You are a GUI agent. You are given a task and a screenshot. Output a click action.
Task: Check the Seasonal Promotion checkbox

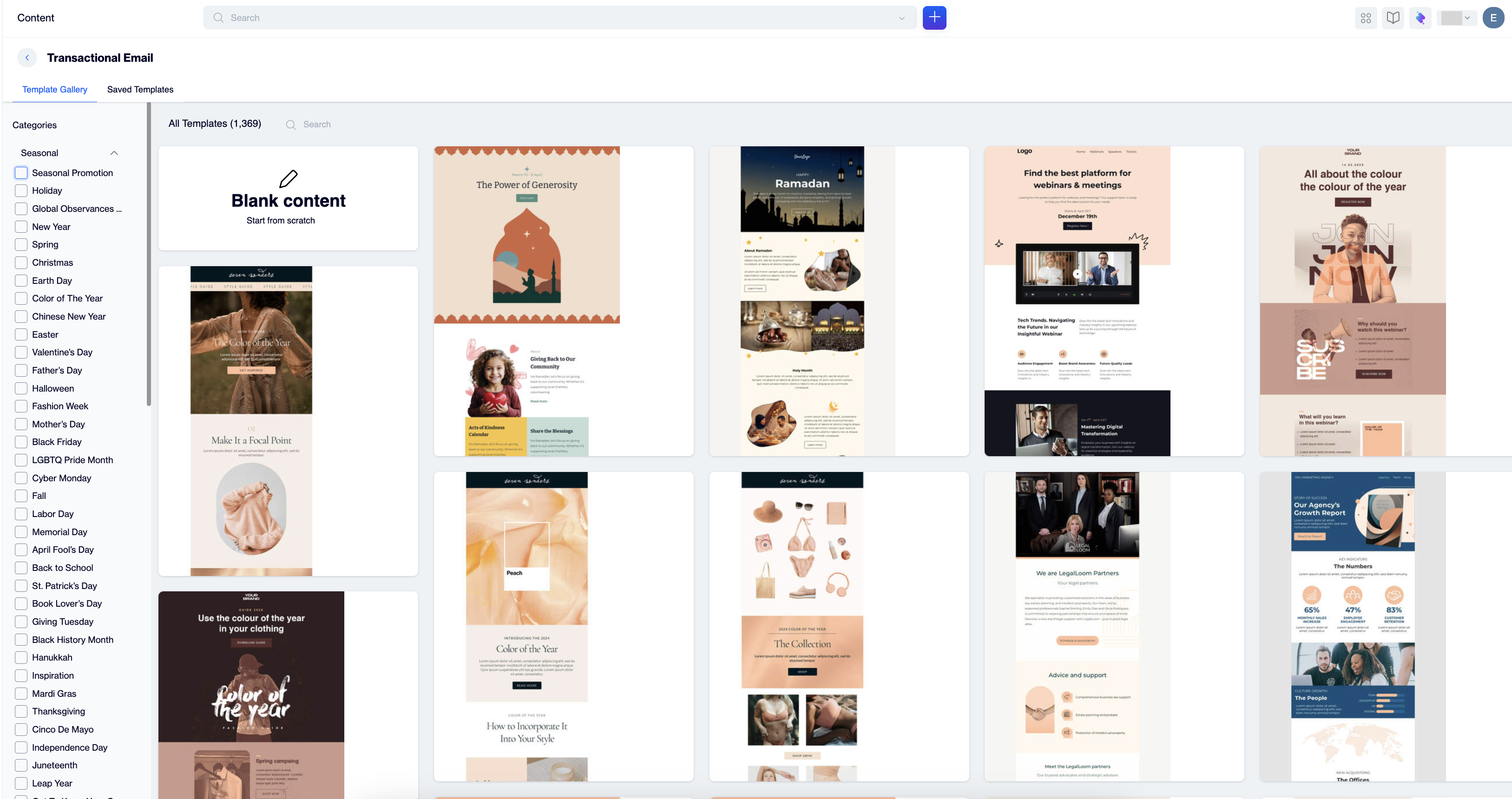pos(21,172)
